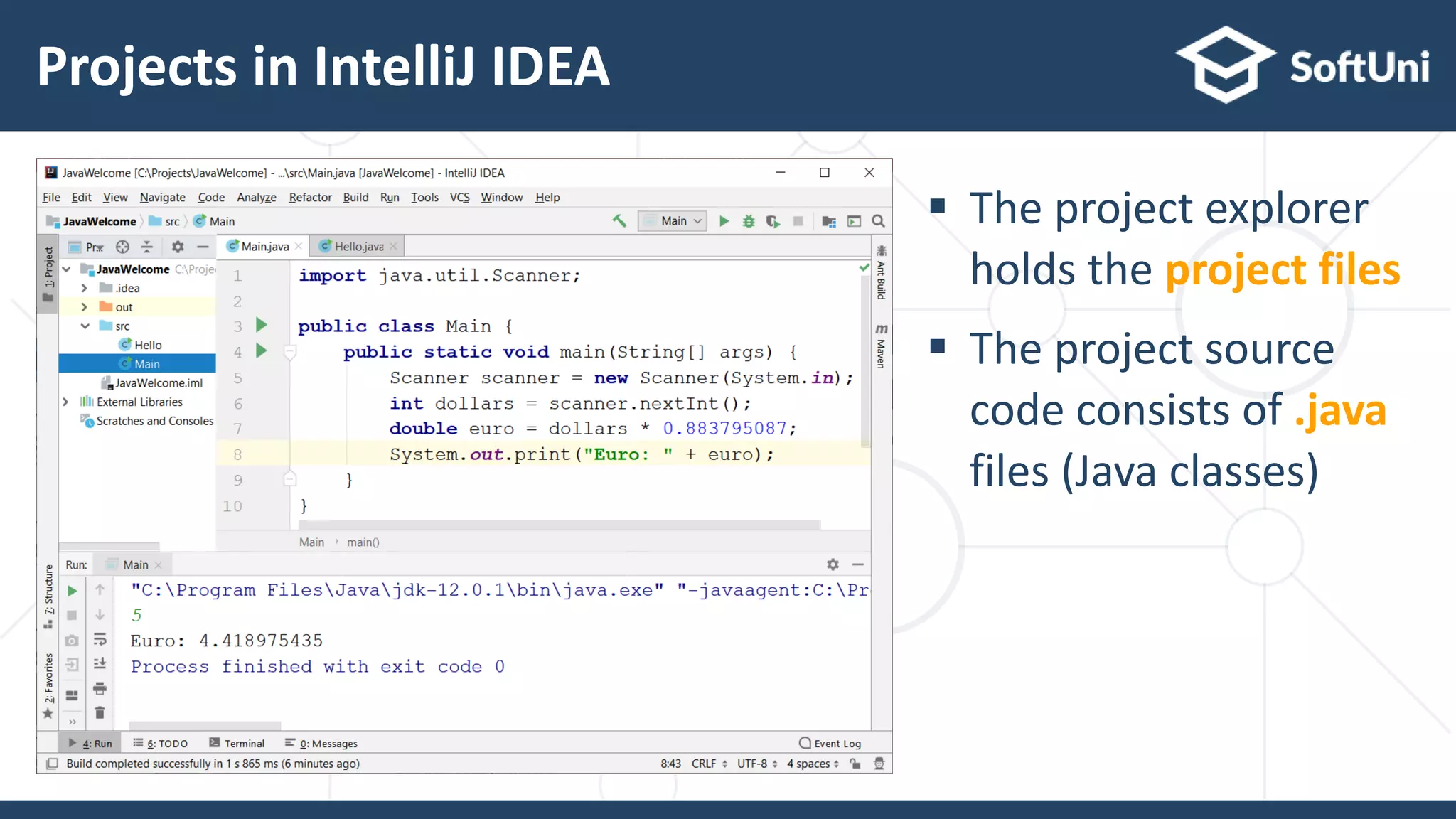This screenshot has height=819, width=1456.
Task: Open 4 spaces indent settings
Action: coord(813,764)
